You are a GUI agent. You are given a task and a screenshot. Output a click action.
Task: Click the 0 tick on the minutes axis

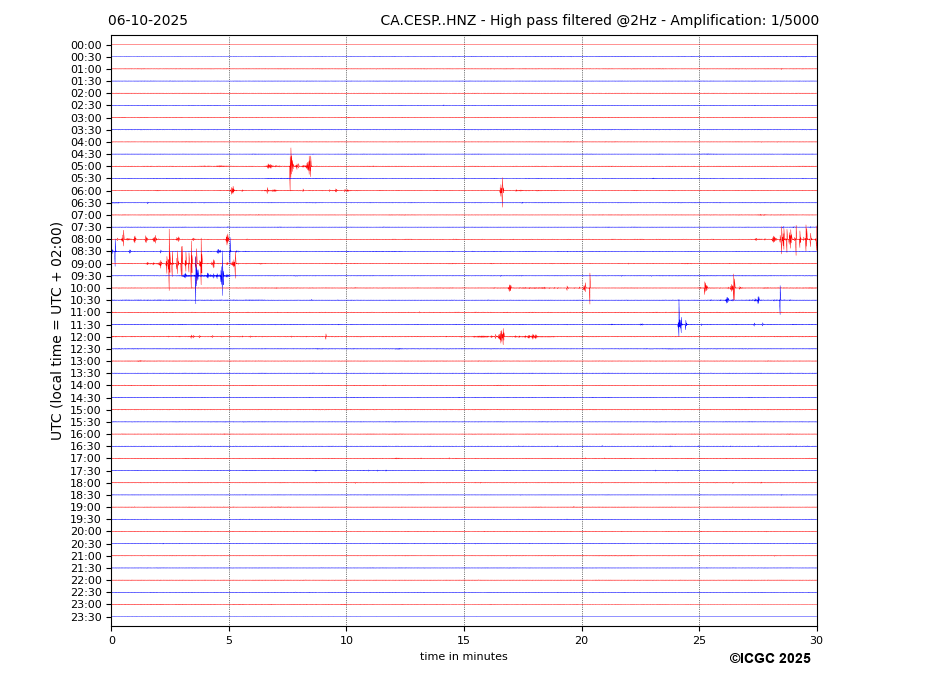coord(112,640)
